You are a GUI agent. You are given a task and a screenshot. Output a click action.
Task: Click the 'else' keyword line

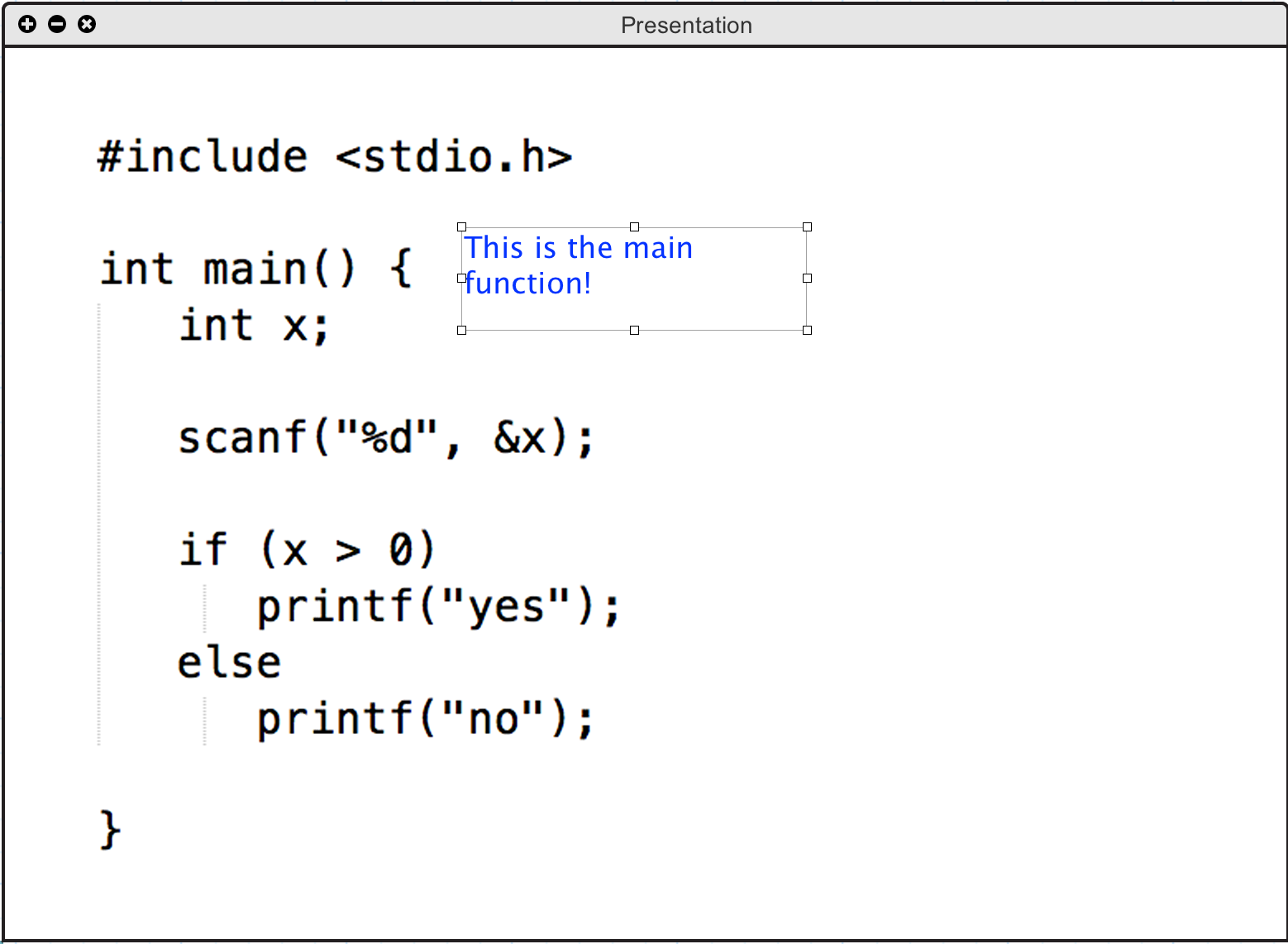(230, 662)
